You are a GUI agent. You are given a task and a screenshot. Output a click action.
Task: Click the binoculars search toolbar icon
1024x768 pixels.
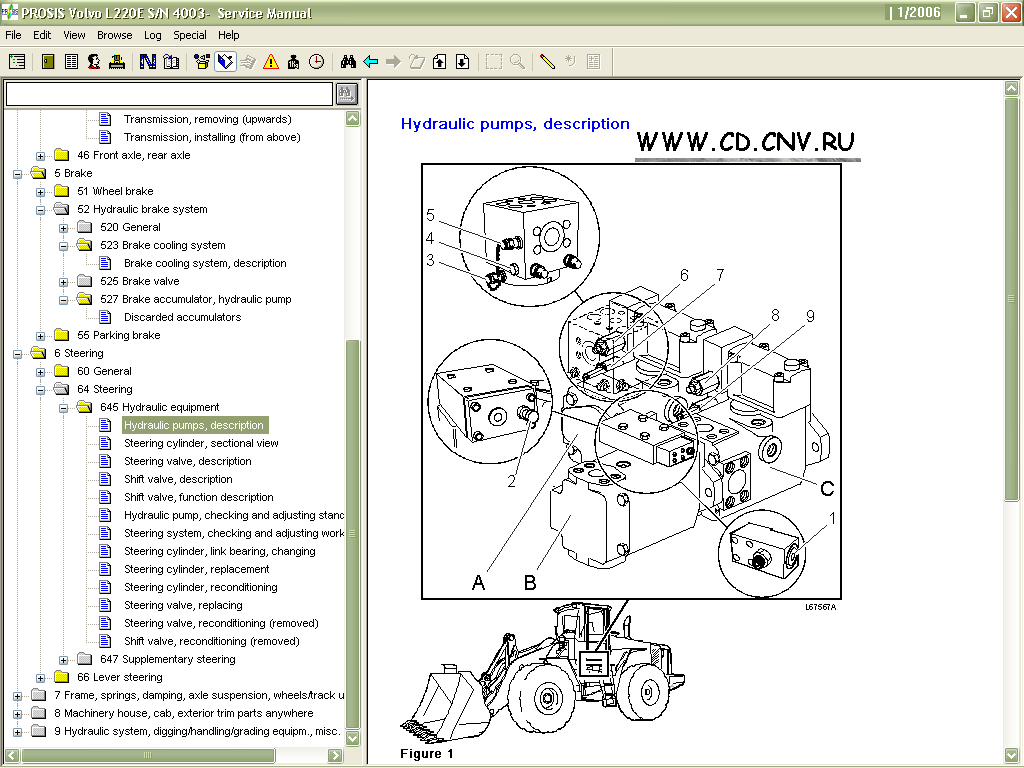point(348,62)
